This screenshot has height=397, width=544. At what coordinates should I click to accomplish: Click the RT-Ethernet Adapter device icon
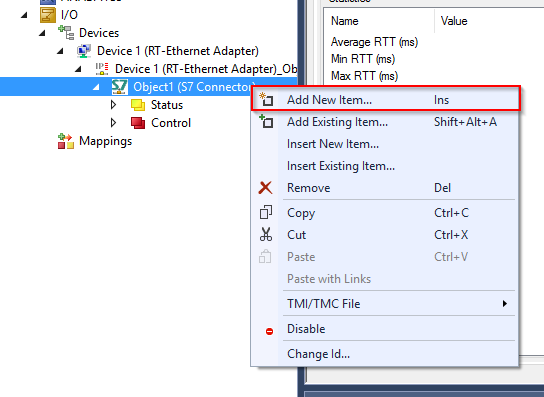[84, 51]
